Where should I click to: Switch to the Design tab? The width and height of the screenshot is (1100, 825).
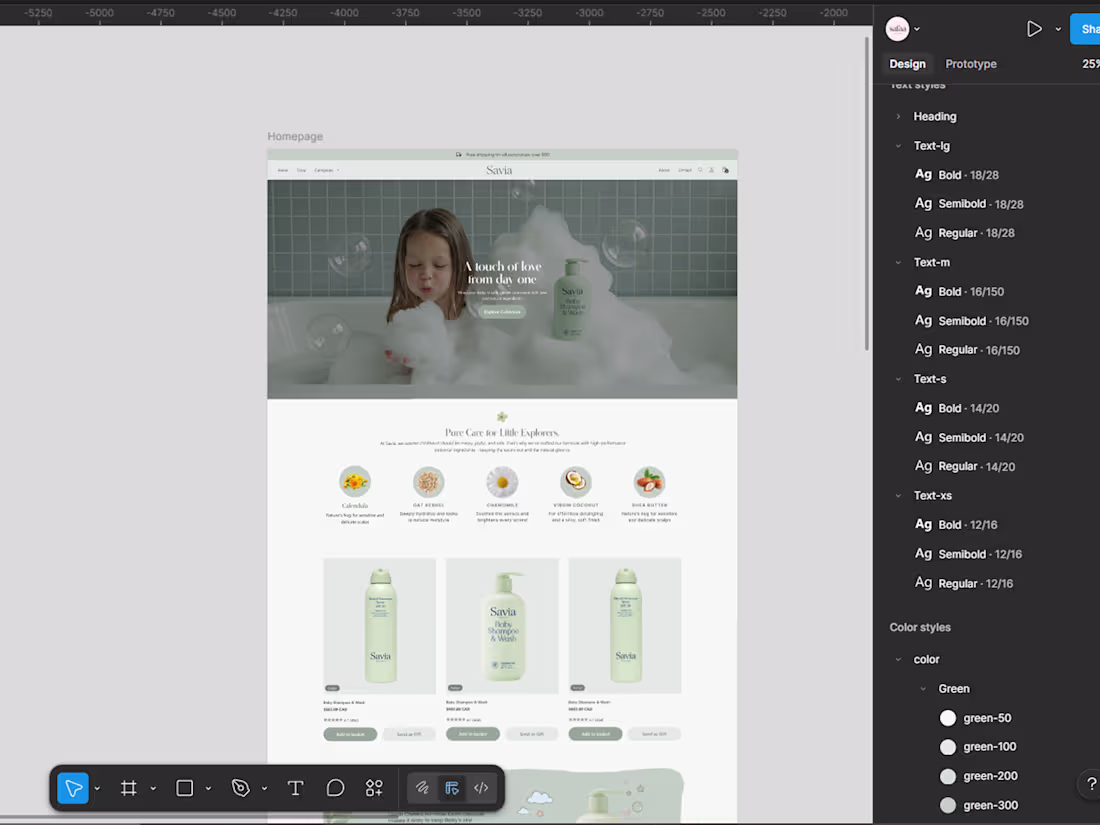[x=907, y=64]
